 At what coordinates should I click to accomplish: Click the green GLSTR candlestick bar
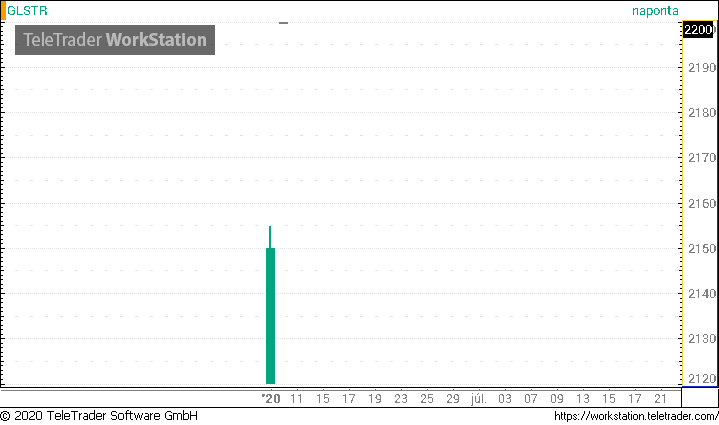tap(271, 305)
